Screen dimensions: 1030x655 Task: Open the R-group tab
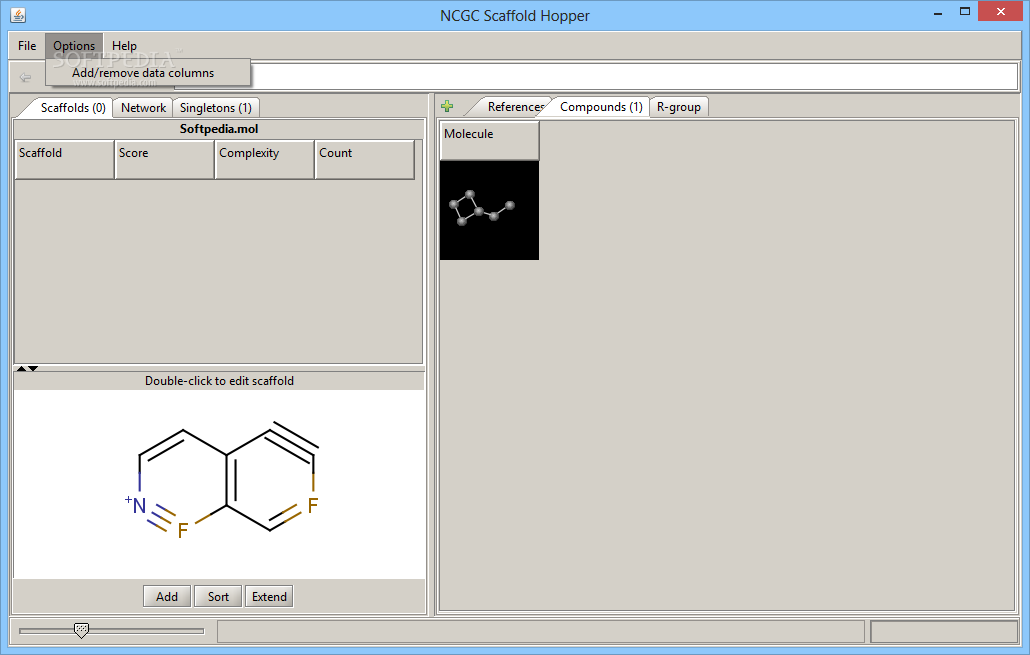(679, 106)
